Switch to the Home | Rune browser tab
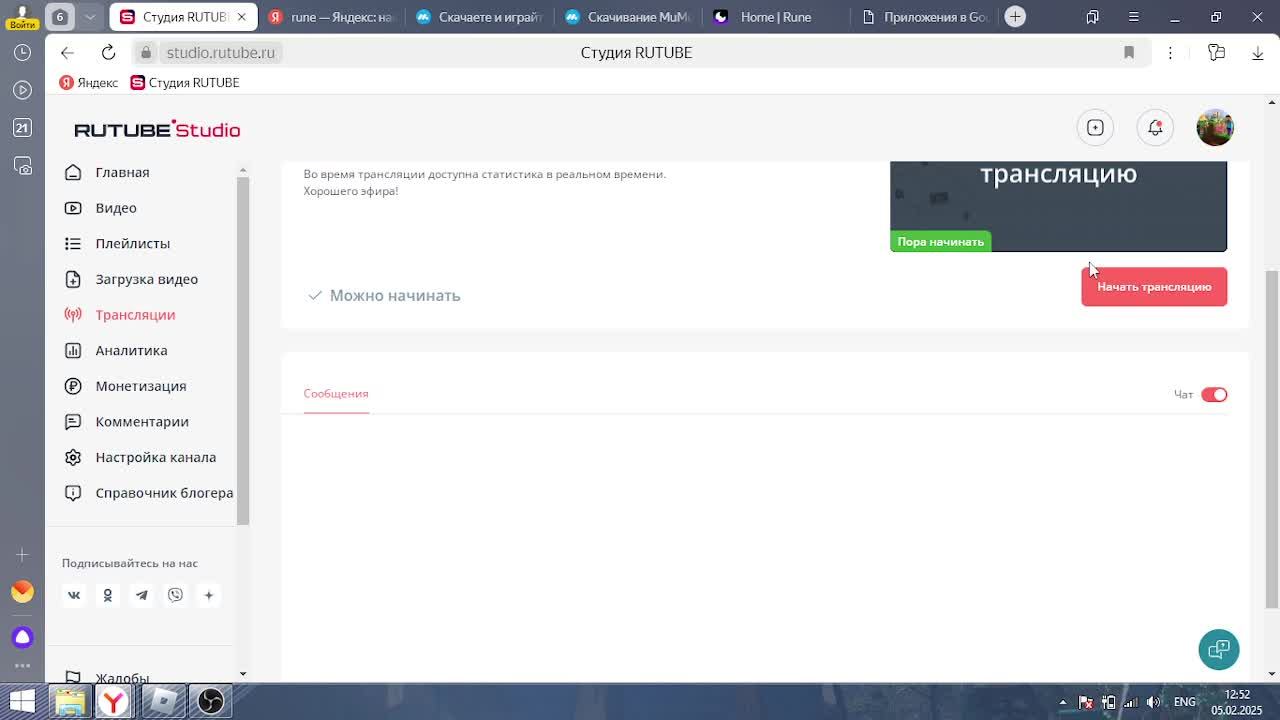This screenshot has width=1280, height=720. point(777,17)
